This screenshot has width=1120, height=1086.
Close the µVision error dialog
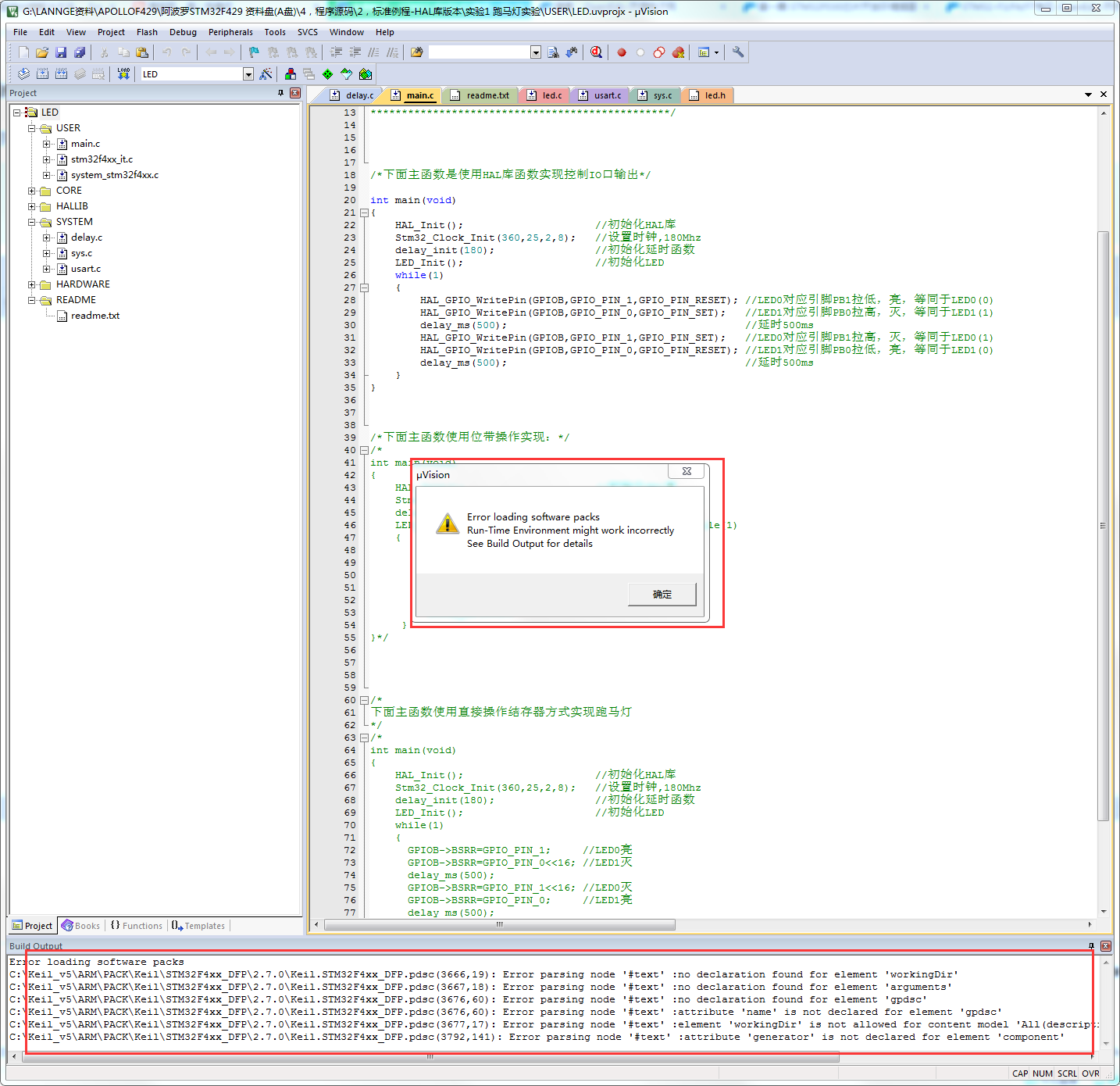click(687, 471)
